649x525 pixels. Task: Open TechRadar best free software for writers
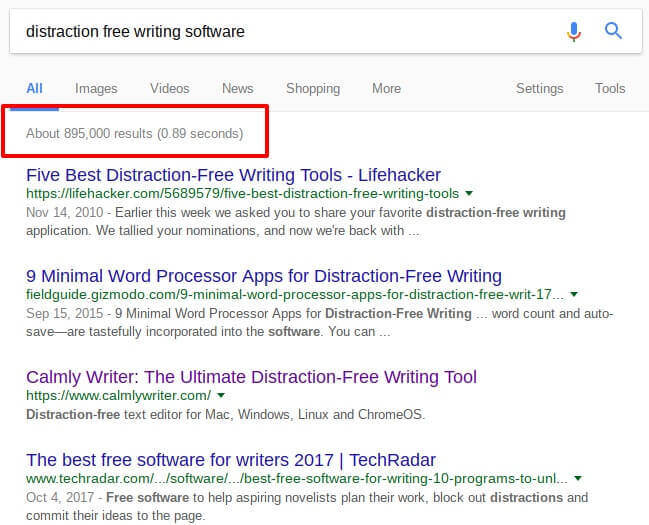coord(231,460)
